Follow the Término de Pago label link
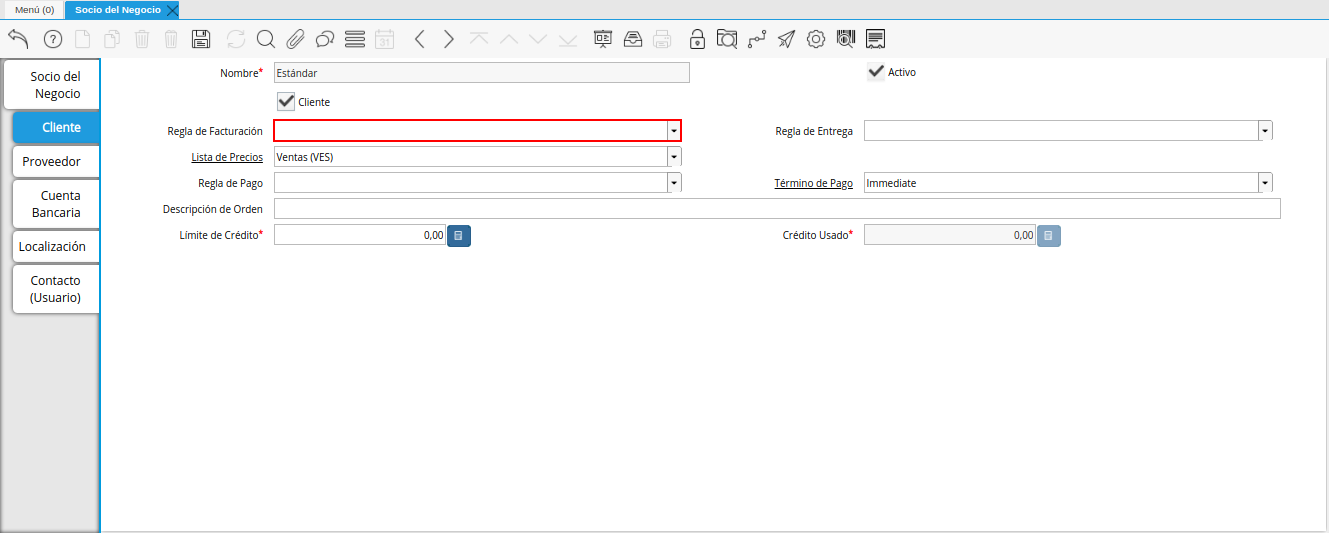The height and width of the screenshot is (533, 1329). [x=813, y=183]
